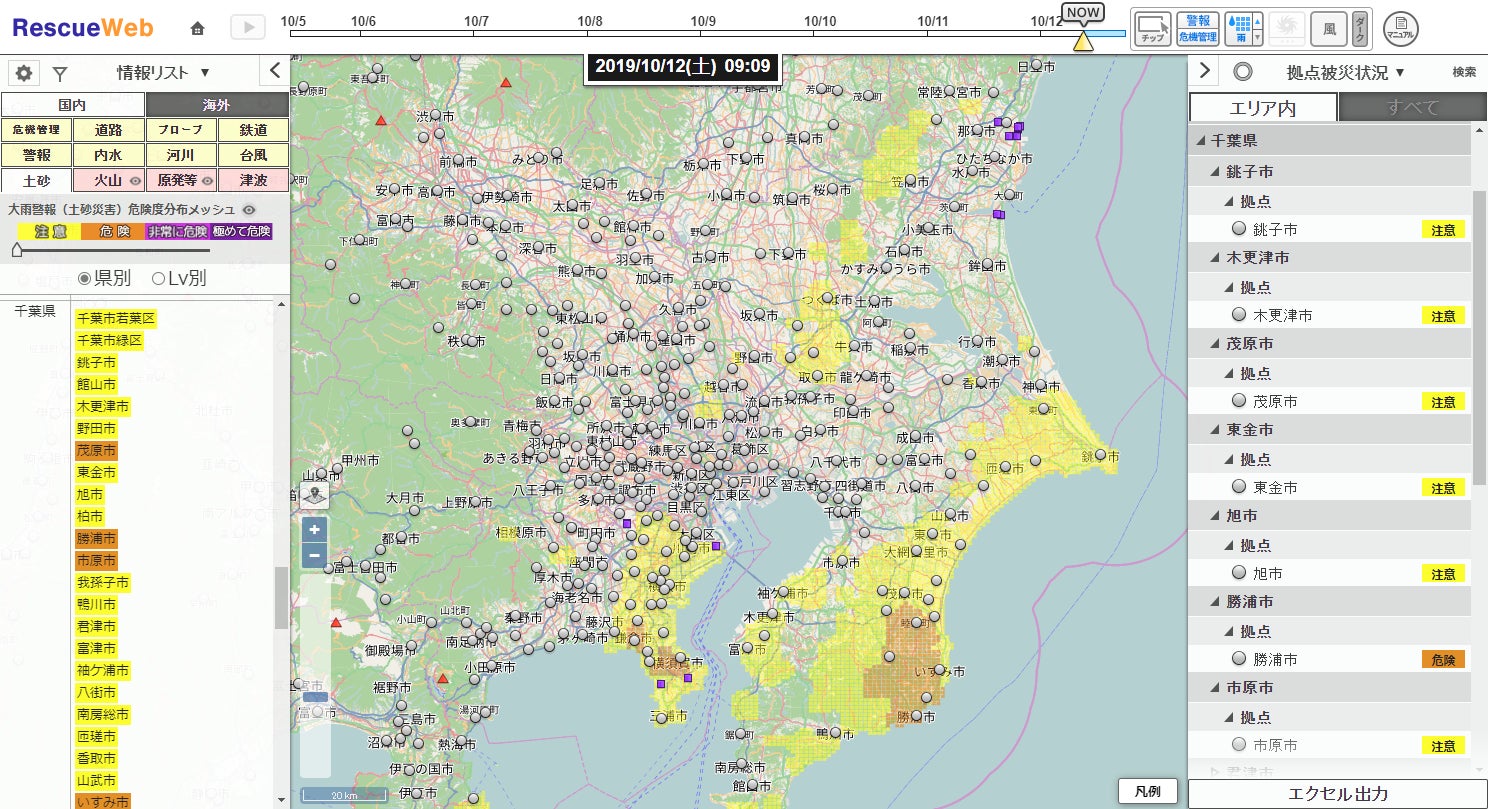Zoom in the map with plus button
The width and height of the screenshot is (1488, 809).
(315, 530)
